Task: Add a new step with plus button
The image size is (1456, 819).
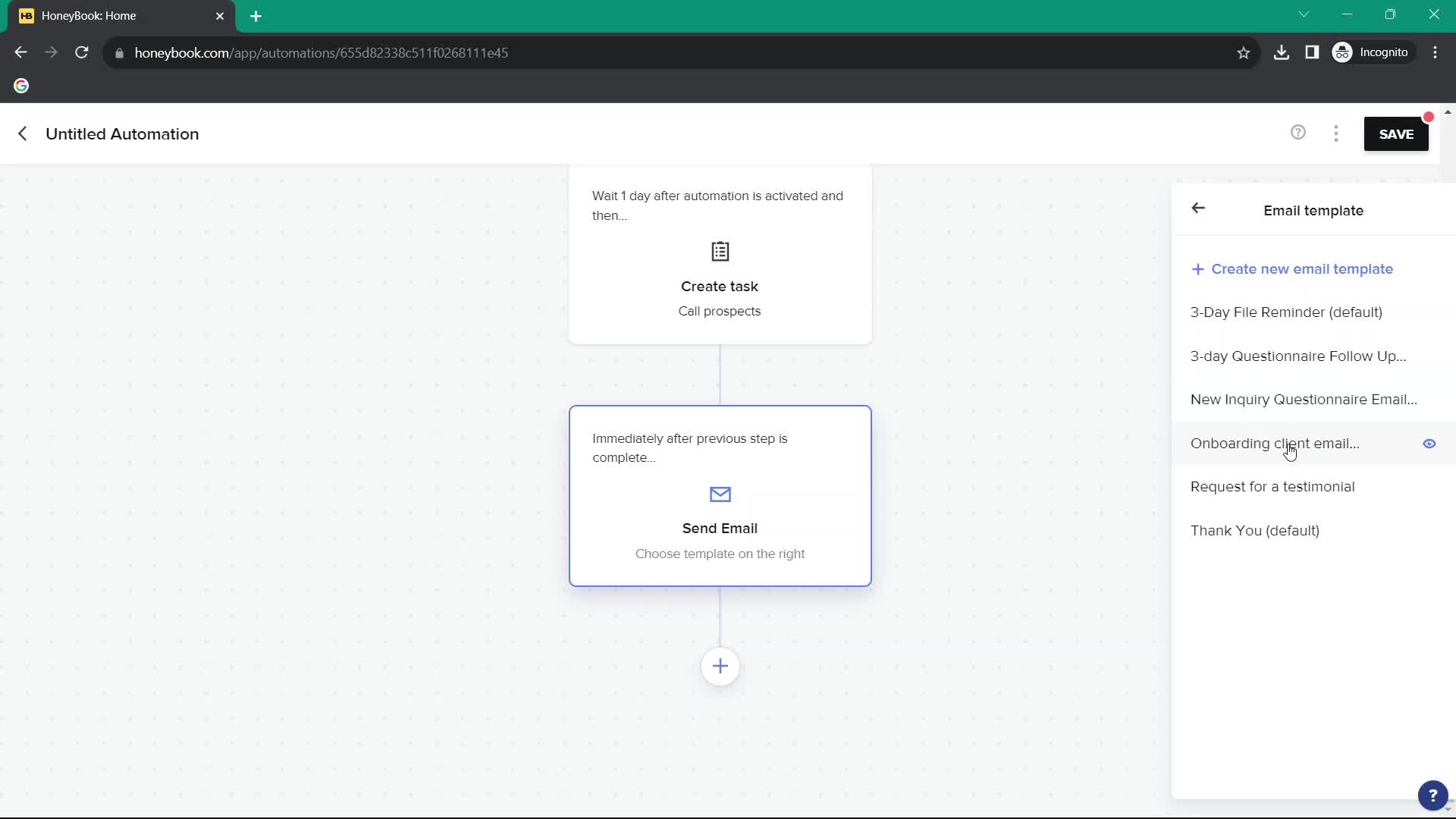Action: (x=720, y=667)
